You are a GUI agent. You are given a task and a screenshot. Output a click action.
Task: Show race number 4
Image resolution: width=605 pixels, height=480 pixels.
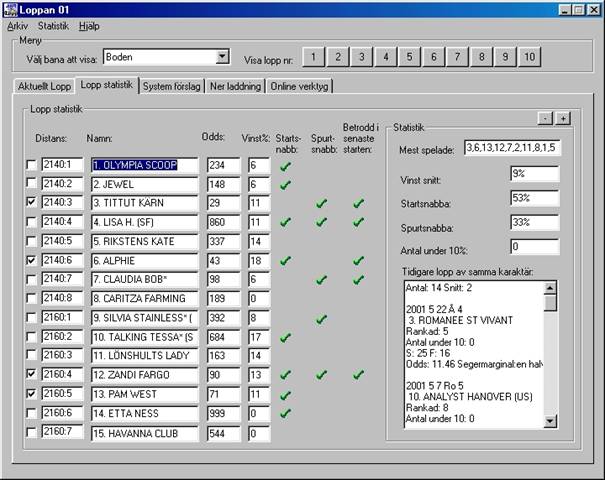point(386,57)
